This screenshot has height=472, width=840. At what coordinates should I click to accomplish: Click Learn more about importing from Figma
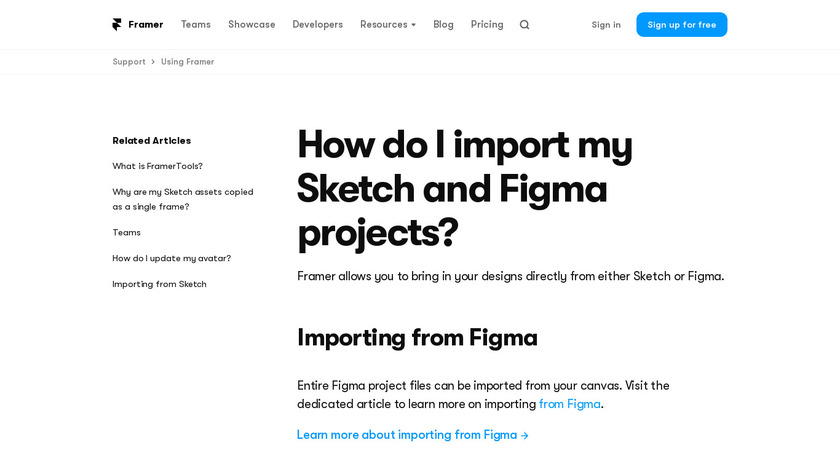[x=412, y=435]
